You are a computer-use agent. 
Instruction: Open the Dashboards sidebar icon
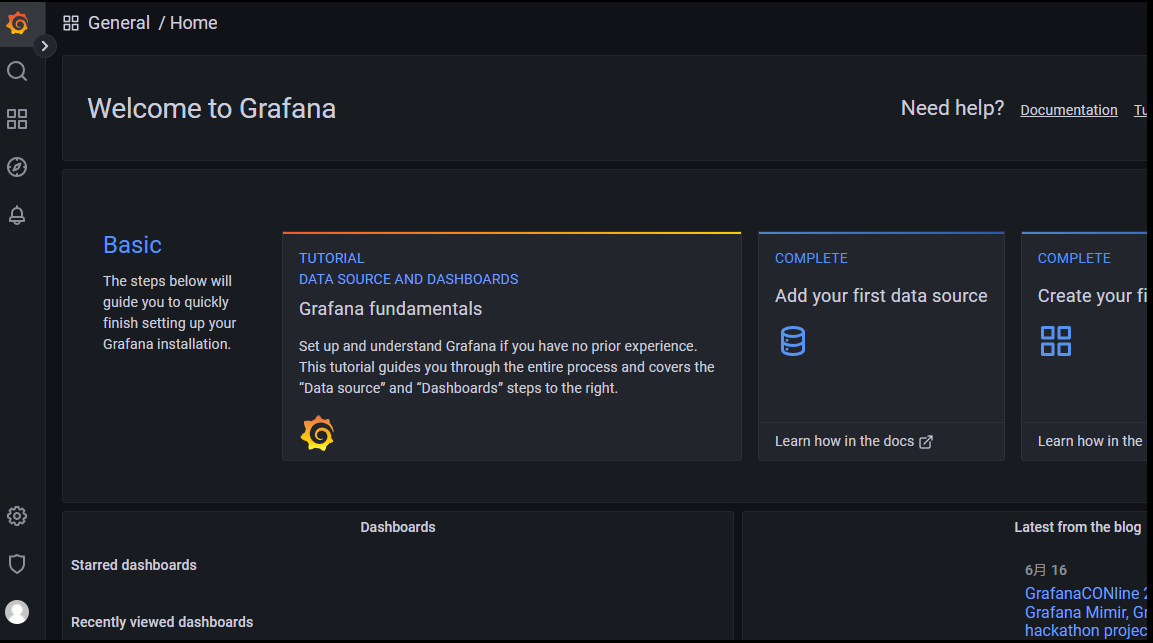pyautogui.click(x=17, y=119)
